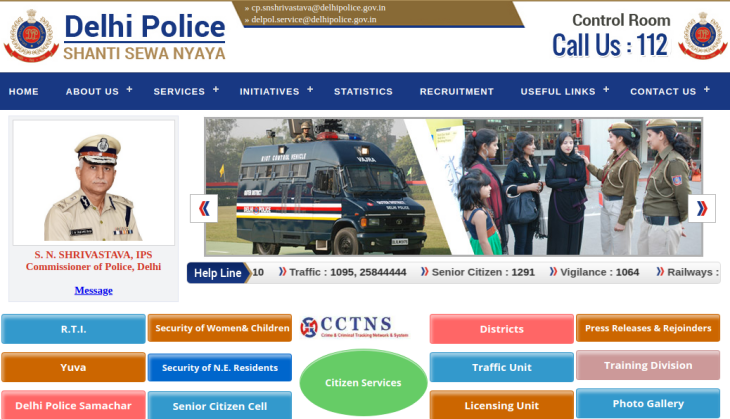The height and width of the screenshot is (419, 730).
Task: Click the S. N. Shrivastava, IPS name
Action: (93, 255)
